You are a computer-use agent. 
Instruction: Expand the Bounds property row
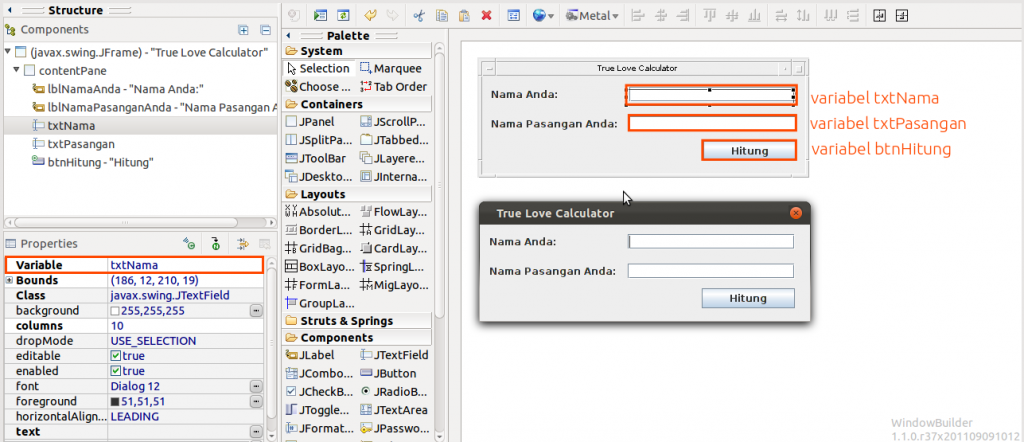pyautogui.click(x=9, y=280)
